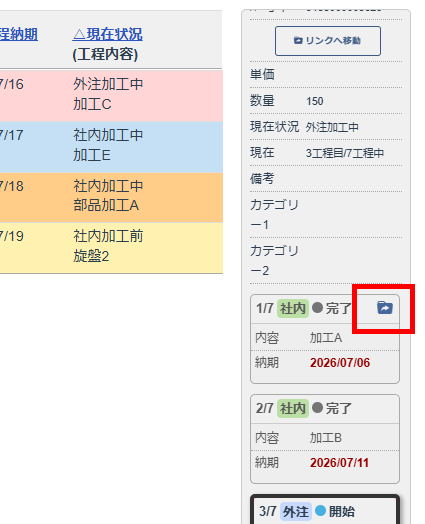
Task: Click the folder icon in リンクへ移動 button
Action: tap(298, 40)
